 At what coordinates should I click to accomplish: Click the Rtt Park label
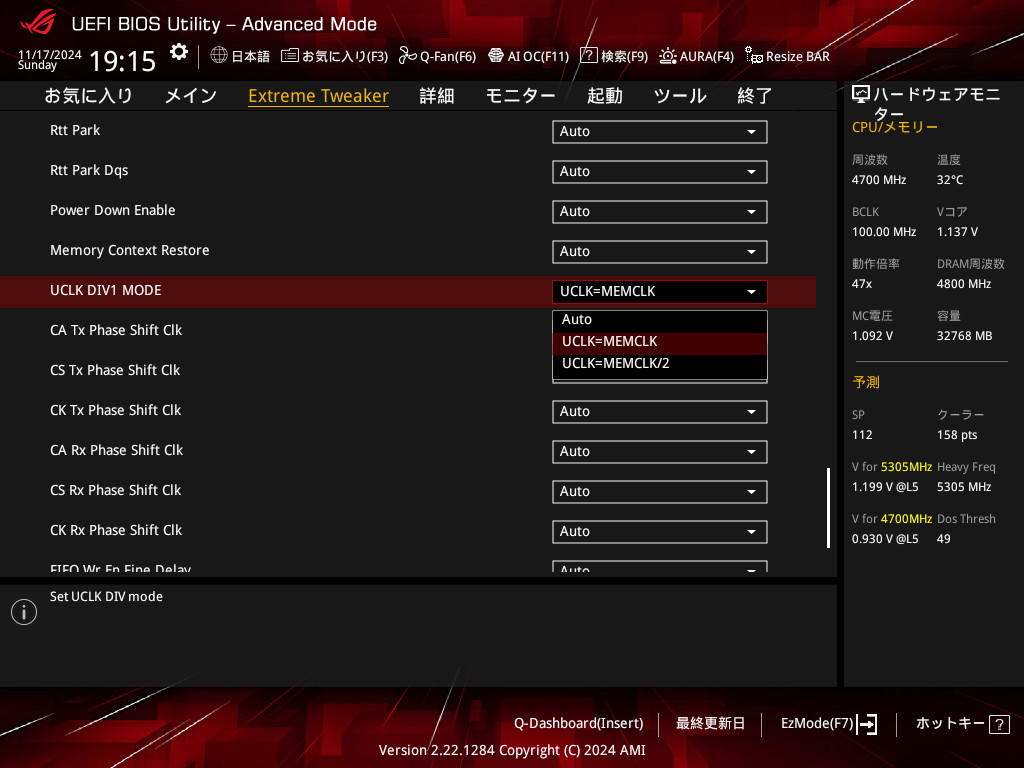pos(75,130)
